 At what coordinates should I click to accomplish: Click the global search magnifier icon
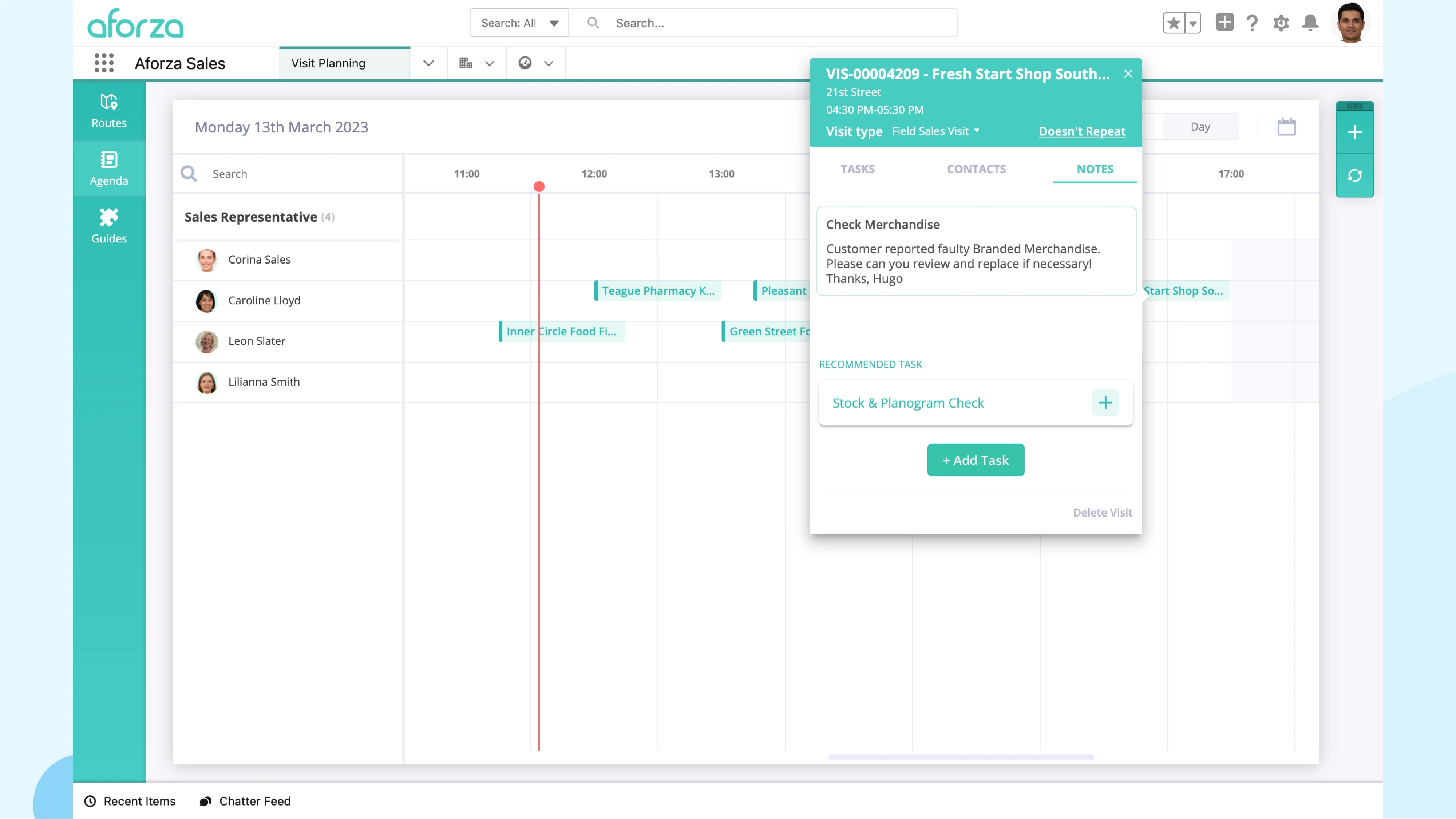tap(593, 23)
